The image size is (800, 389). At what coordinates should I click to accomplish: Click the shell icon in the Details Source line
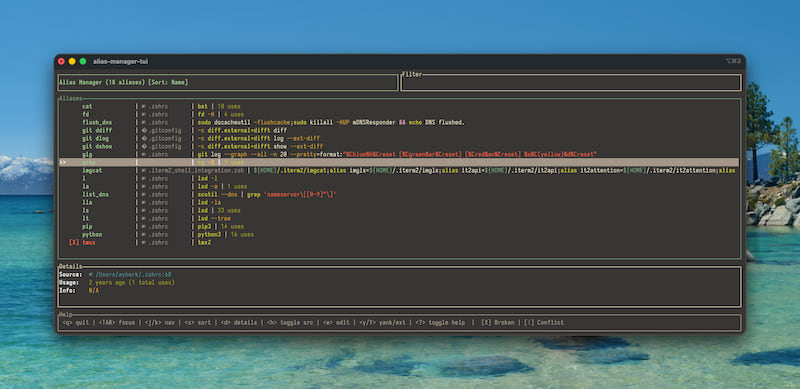(x=91, y=275)
